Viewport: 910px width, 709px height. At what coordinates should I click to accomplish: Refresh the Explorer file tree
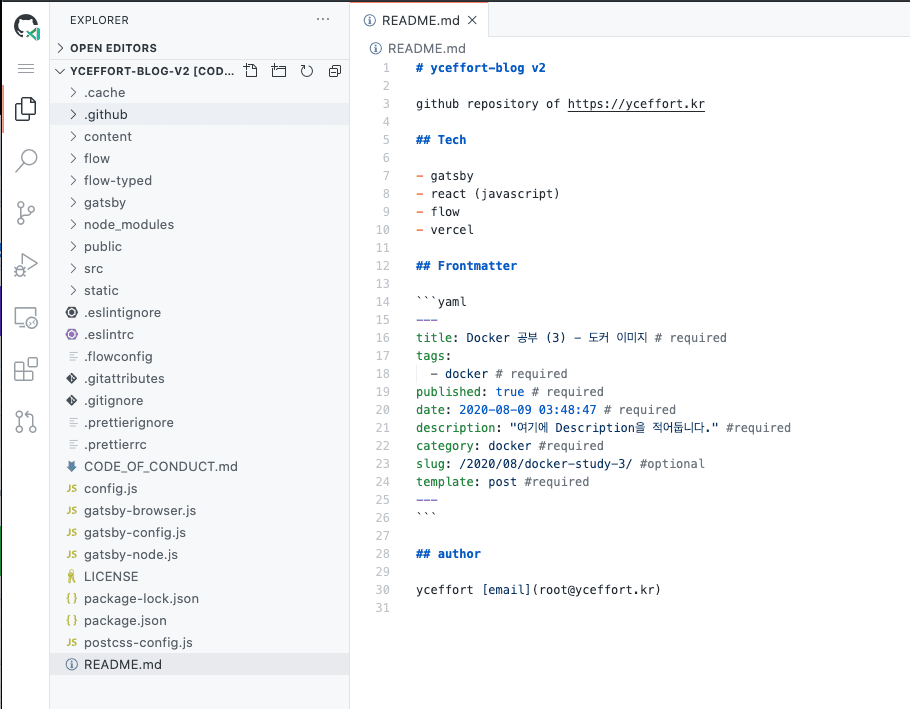[307, 71]
